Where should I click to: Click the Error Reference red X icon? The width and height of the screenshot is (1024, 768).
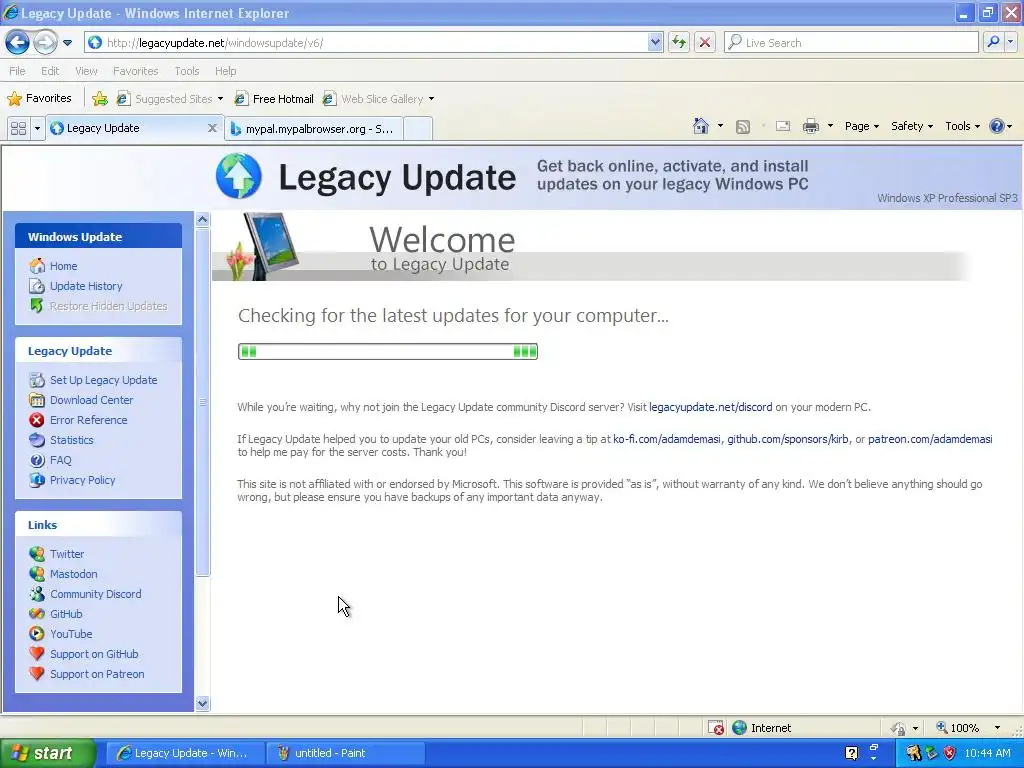point(37,420)
